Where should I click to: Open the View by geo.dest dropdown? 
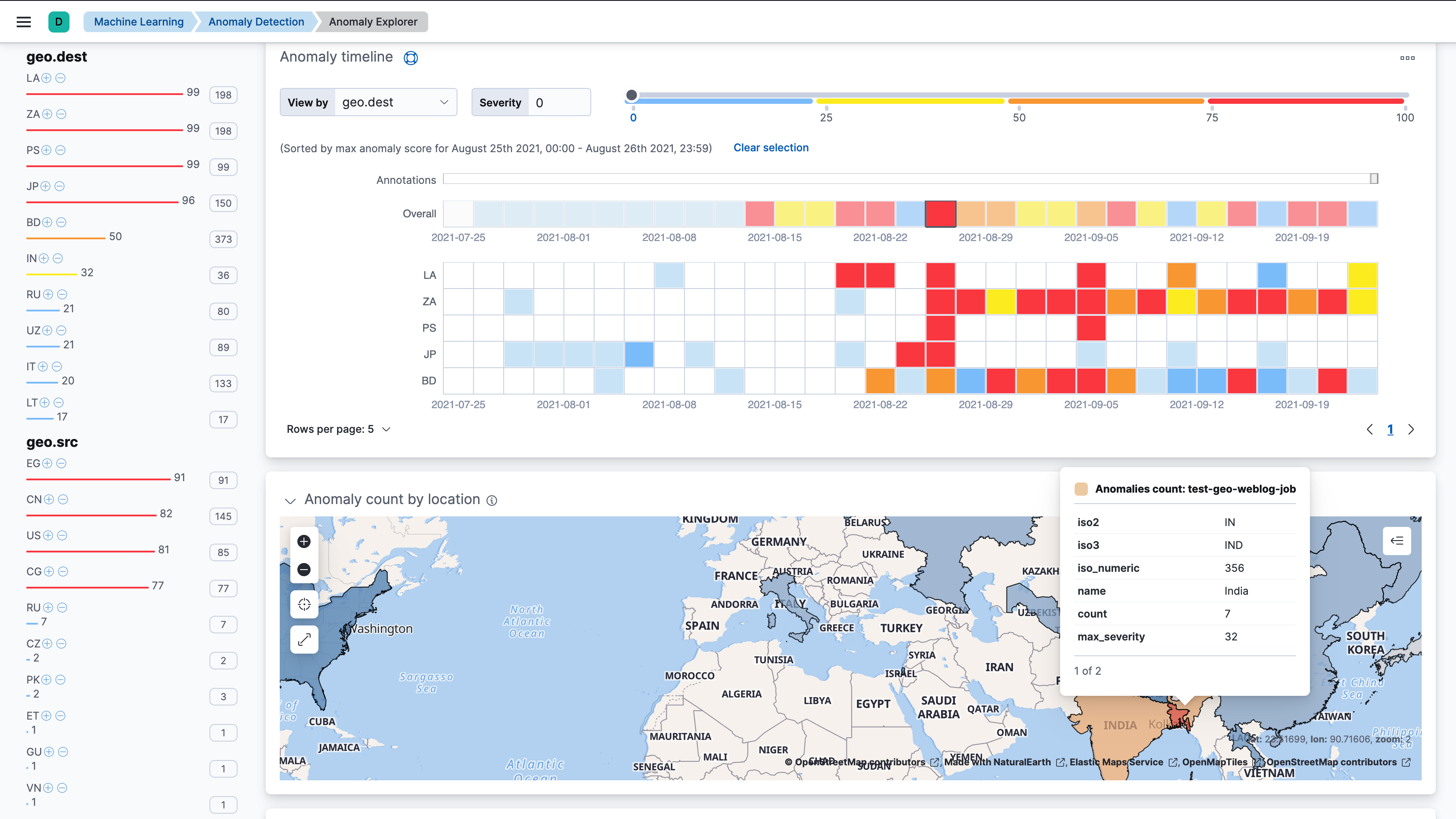(393, 102)
